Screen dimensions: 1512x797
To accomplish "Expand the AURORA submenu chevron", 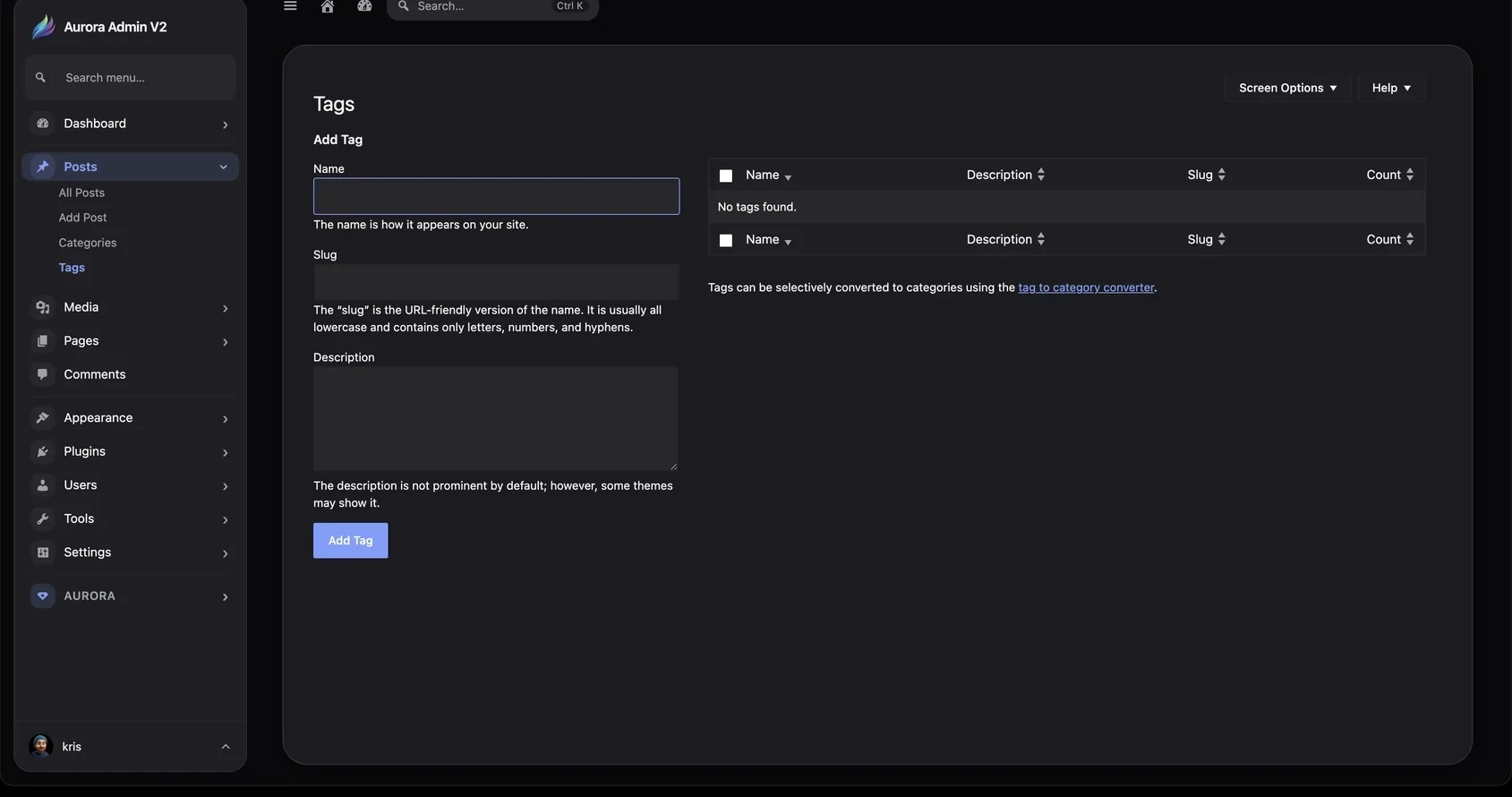I will (225, 596).
